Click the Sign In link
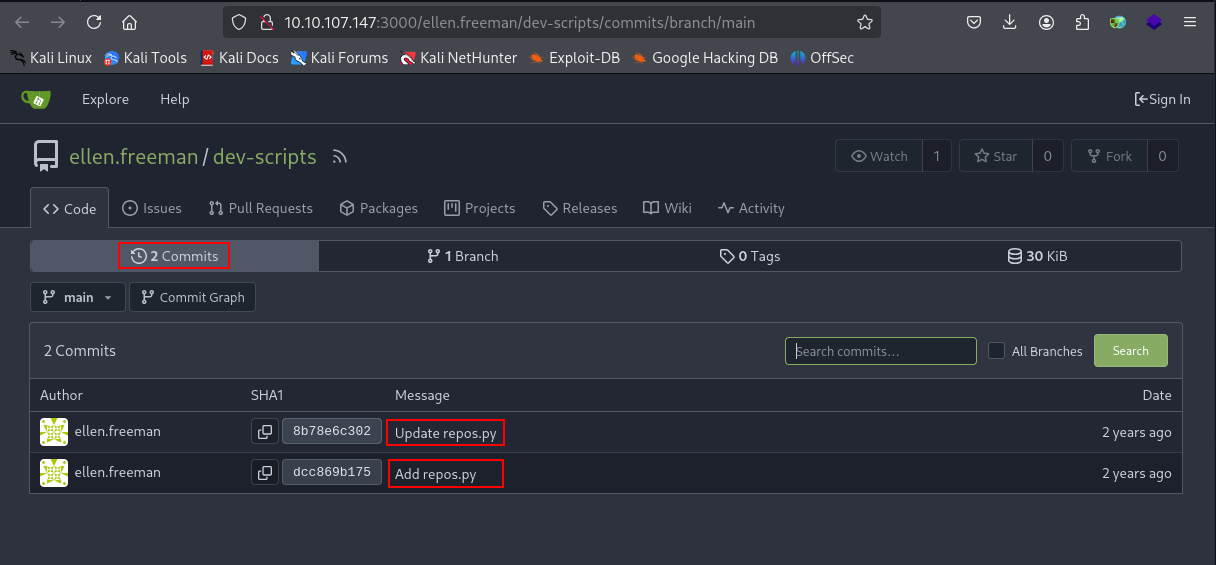 (1162, 99)
